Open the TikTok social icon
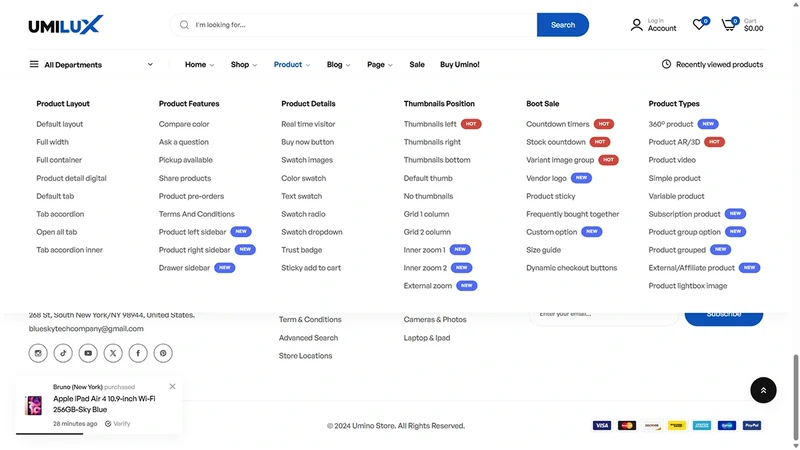800x450 pixels. (x=63, y=353)
